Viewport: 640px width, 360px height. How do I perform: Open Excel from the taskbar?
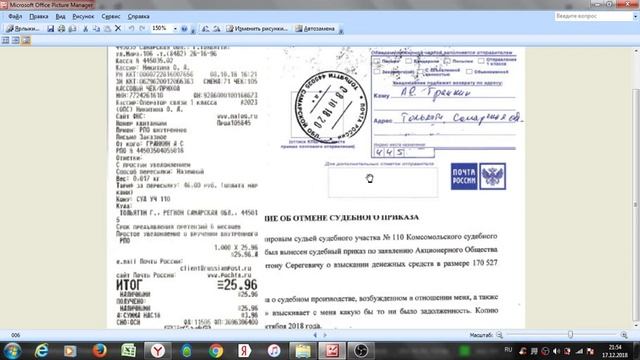tap(128, 351)
